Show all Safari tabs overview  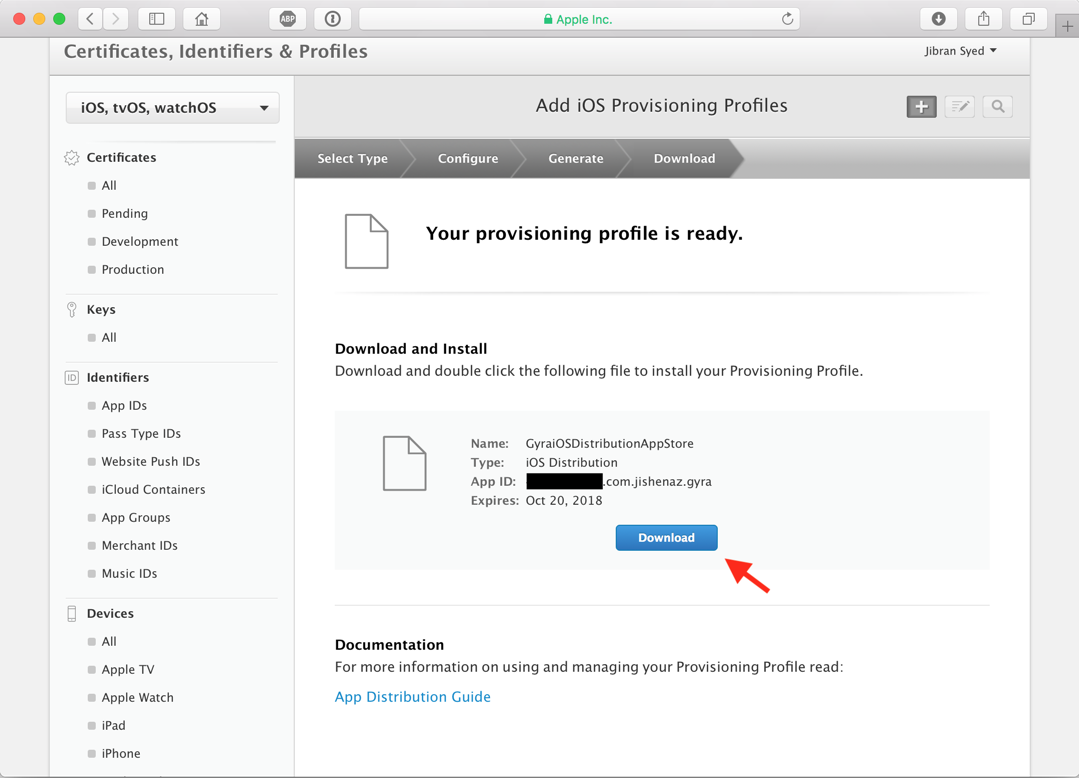(1029, 19)
